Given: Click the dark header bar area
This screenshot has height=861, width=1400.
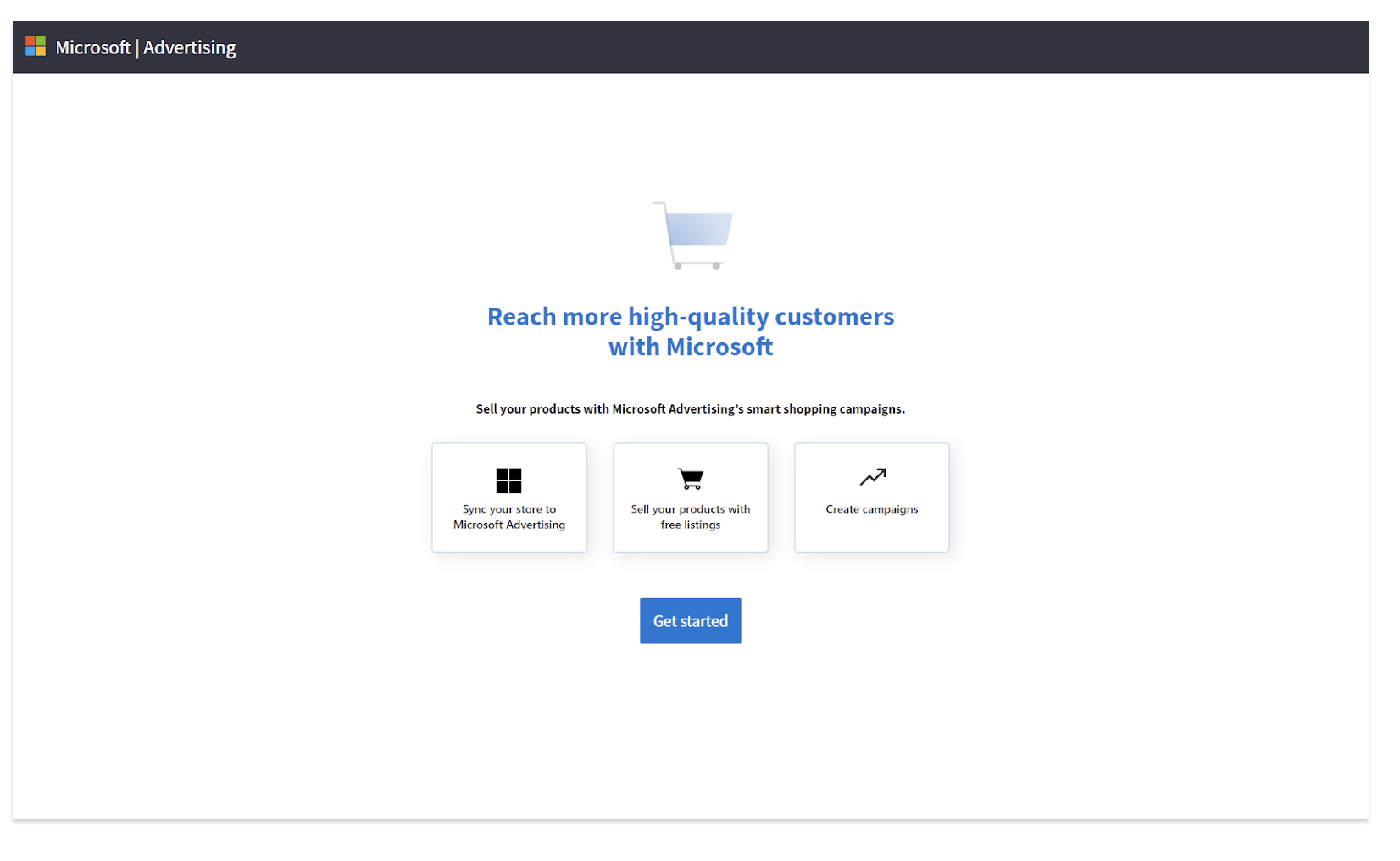Looking at the screenshot, I should [x=691, y=47].
